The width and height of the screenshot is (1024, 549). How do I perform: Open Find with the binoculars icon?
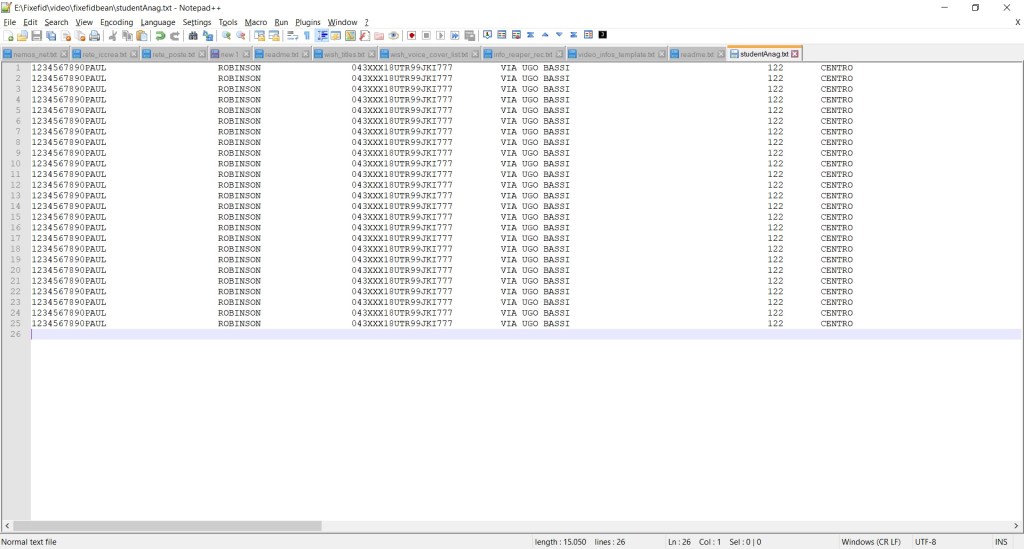pyautogui.click(x=193, y=36)
